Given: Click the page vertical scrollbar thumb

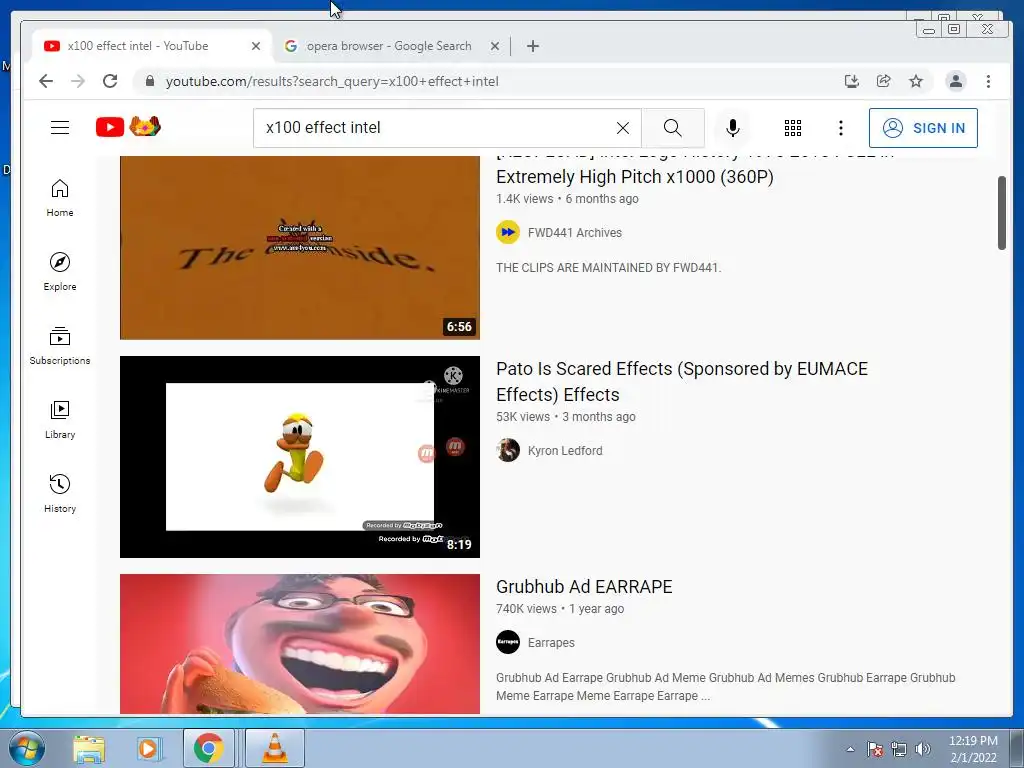Looking at the screenshot, I should click(1002, 213).
